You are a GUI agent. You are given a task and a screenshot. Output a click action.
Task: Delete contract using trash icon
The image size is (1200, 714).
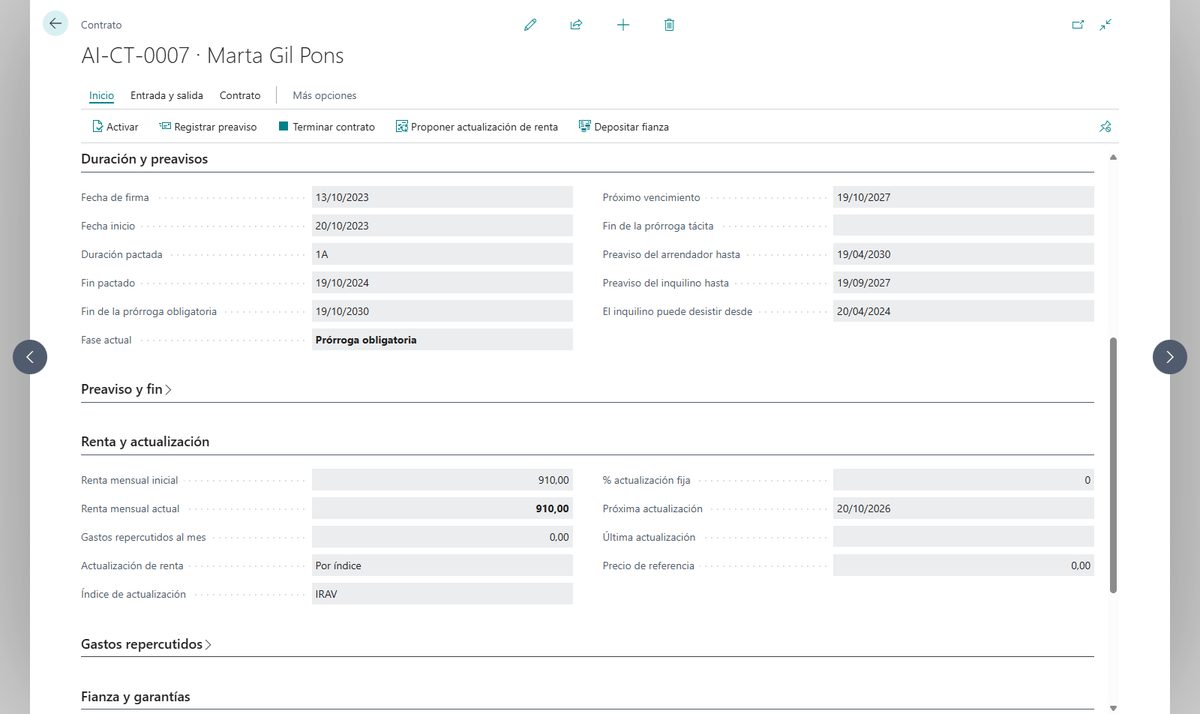pos(669,25)
